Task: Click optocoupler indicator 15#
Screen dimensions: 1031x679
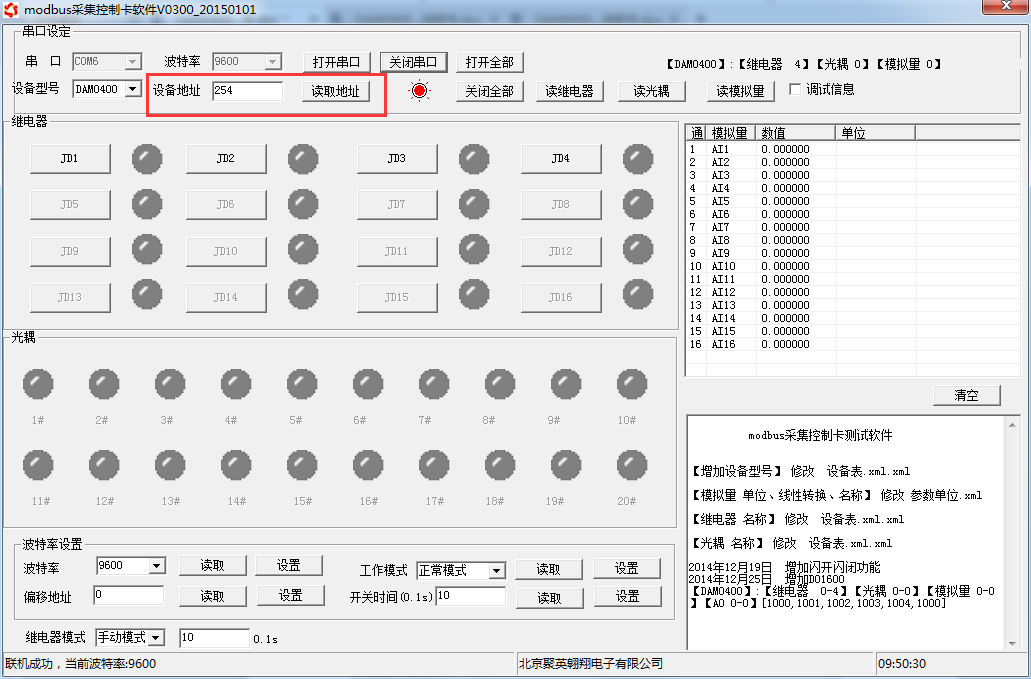Action: [302, 465]
